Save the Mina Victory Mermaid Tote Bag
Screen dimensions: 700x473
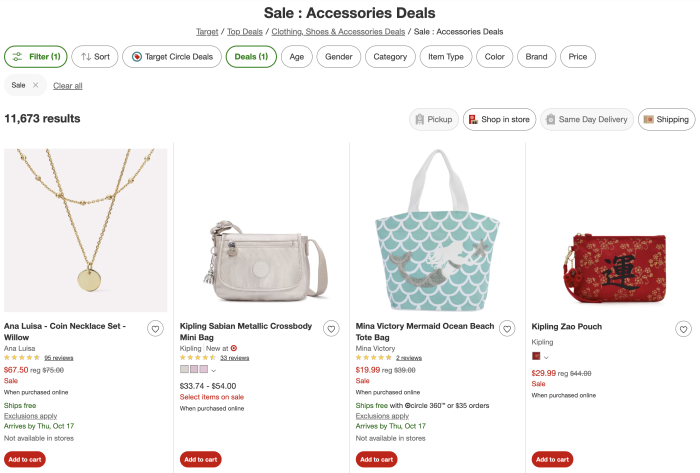507,328
